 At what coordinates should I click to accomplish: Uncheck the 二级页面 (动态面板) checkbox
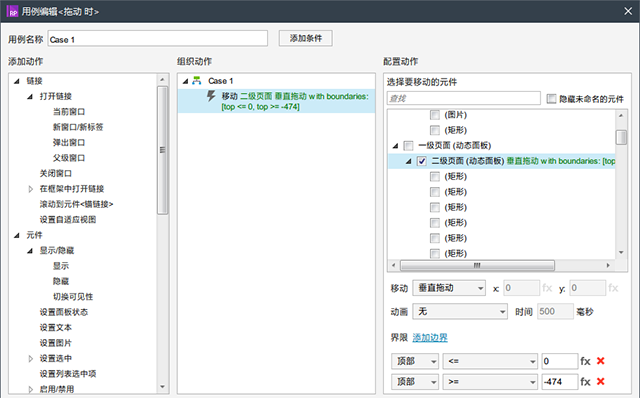coord(422,161)
